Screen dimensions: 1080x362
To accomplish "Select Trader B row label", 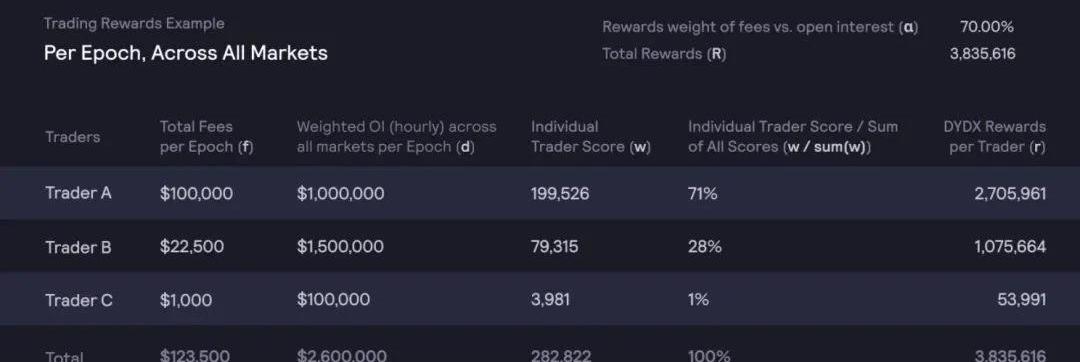I will click(x=78, y=247).
